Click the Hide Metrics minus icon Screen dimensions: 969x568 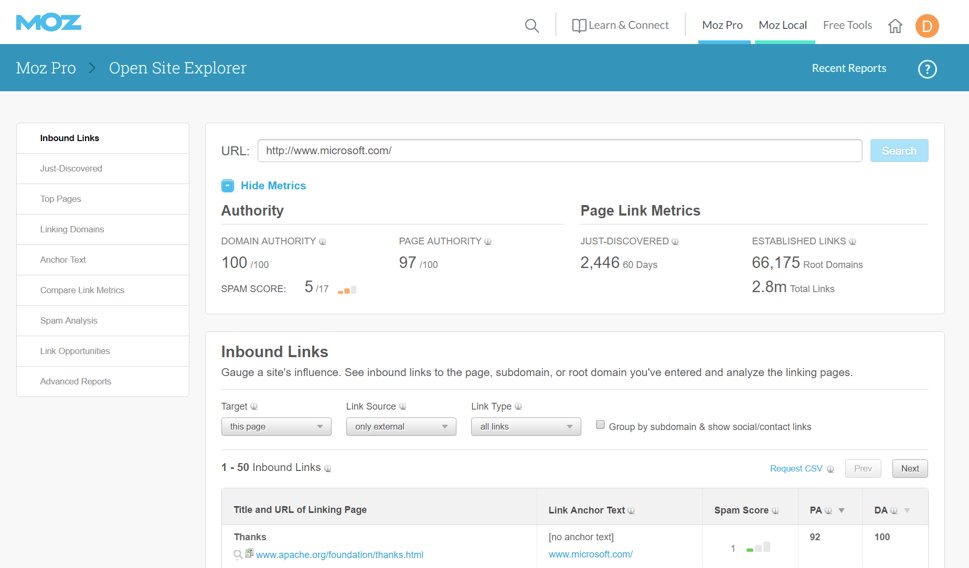coord(227,185)
